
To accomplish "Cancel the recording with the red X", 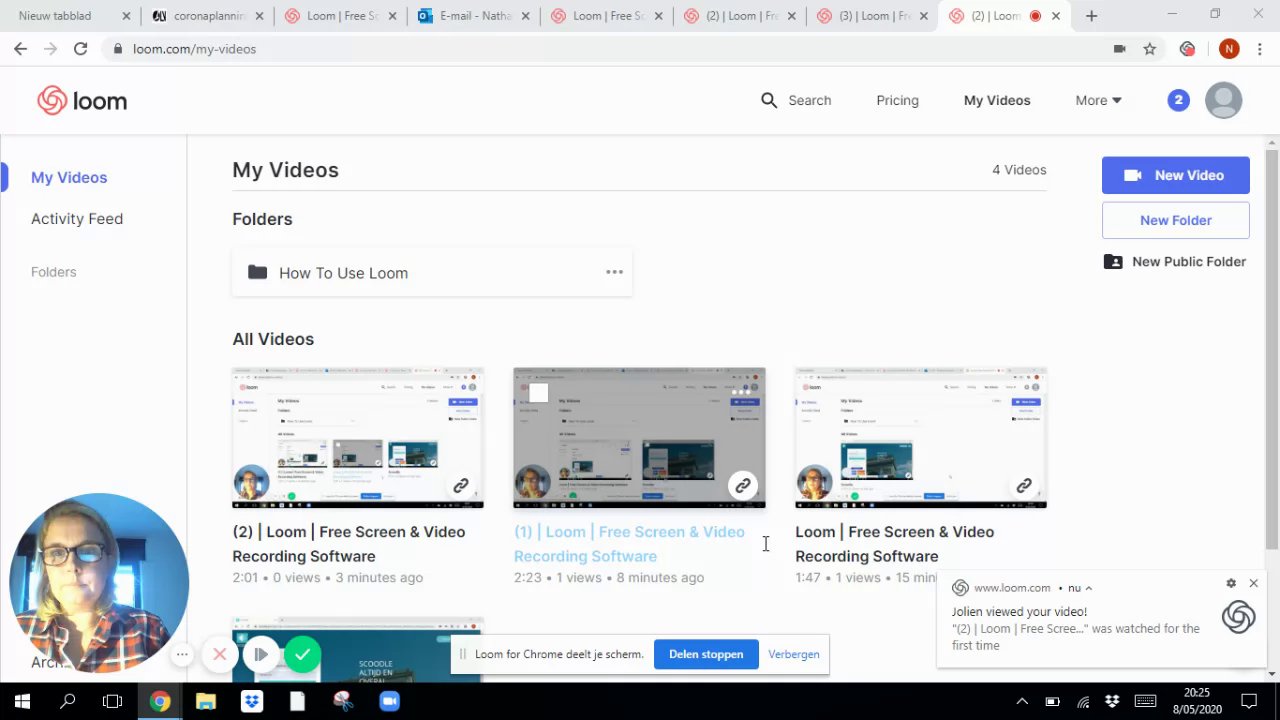I will tap(219, 654).
